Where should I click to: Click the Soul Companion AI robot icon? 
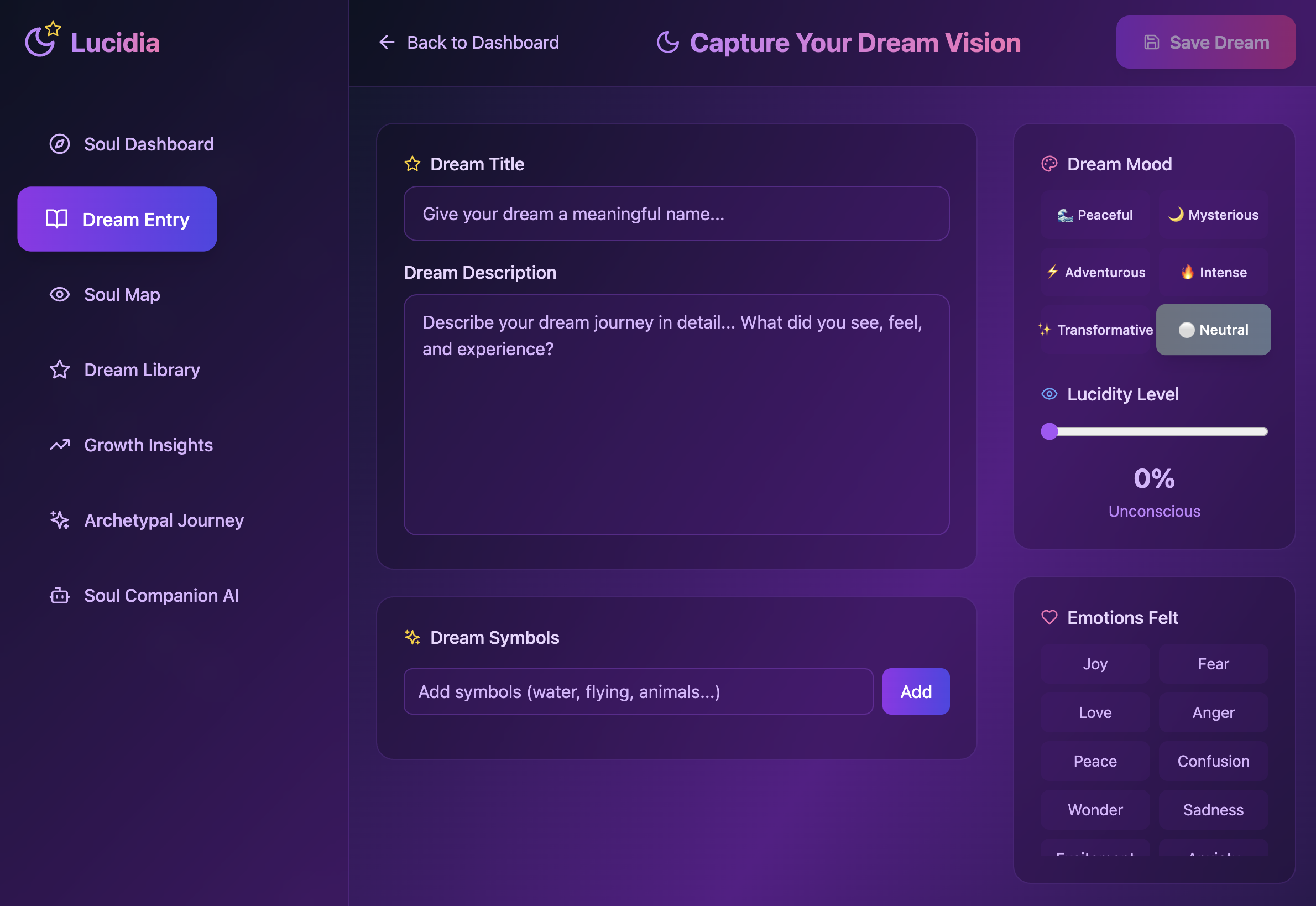tap(60, 596)
